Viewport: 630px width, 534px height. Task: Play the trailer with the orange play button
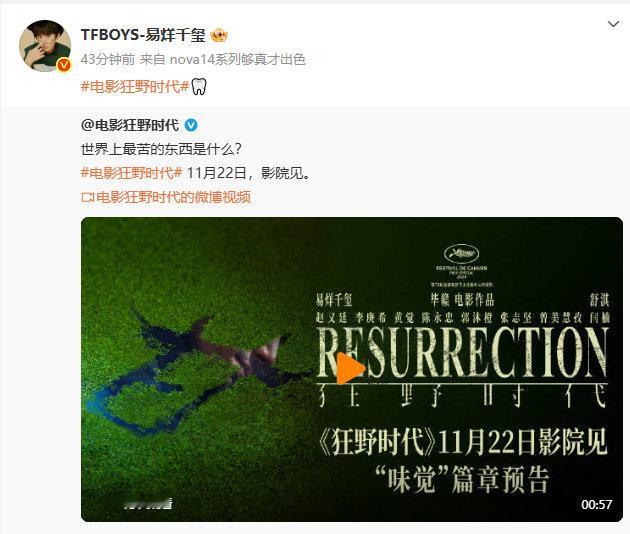point(350,368)
